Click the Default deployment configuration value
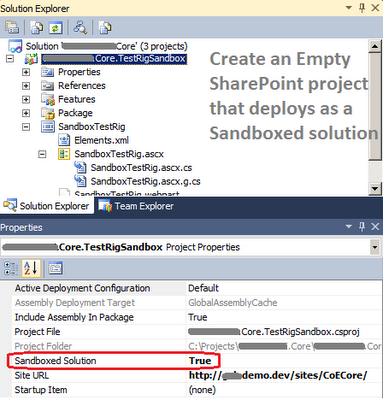The height and width of the screenshot is (400, 383). coord(203,288)
